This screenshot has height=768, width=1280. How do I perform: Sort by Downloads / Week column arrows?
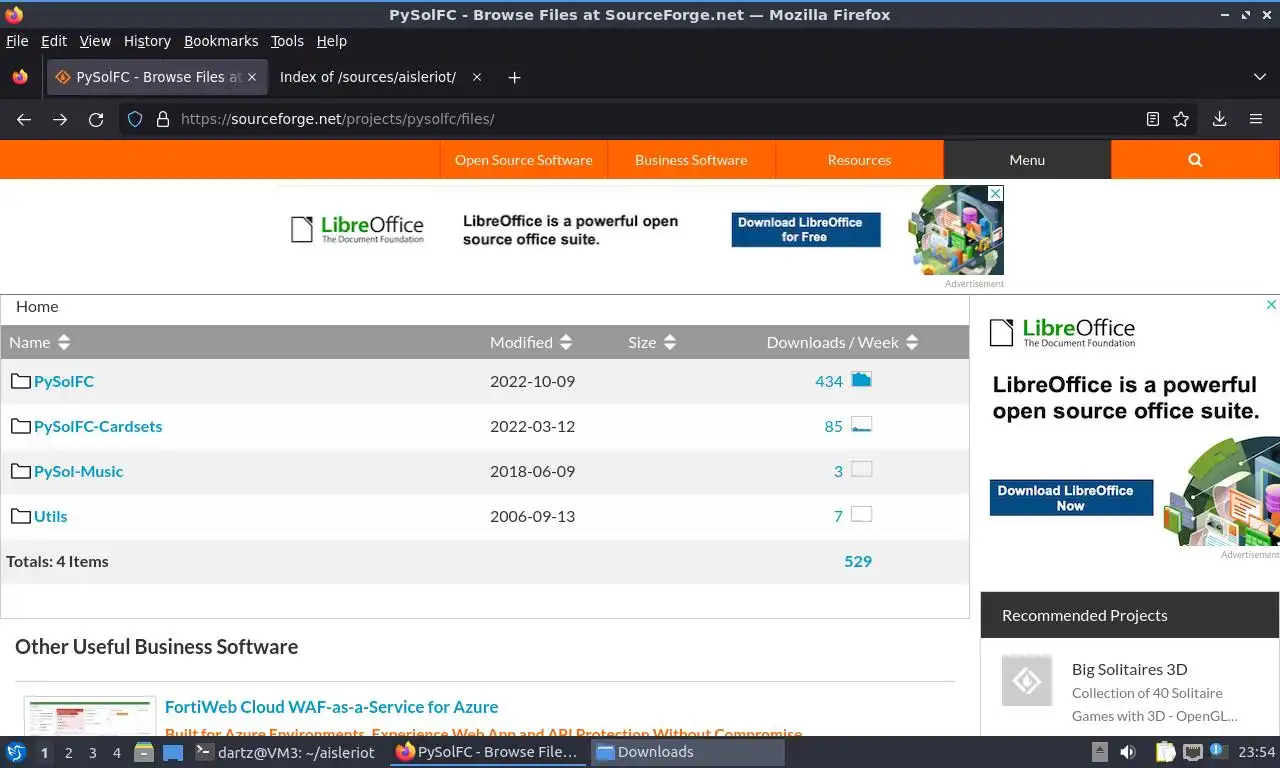pyautogui.click(x=912, y=342)
